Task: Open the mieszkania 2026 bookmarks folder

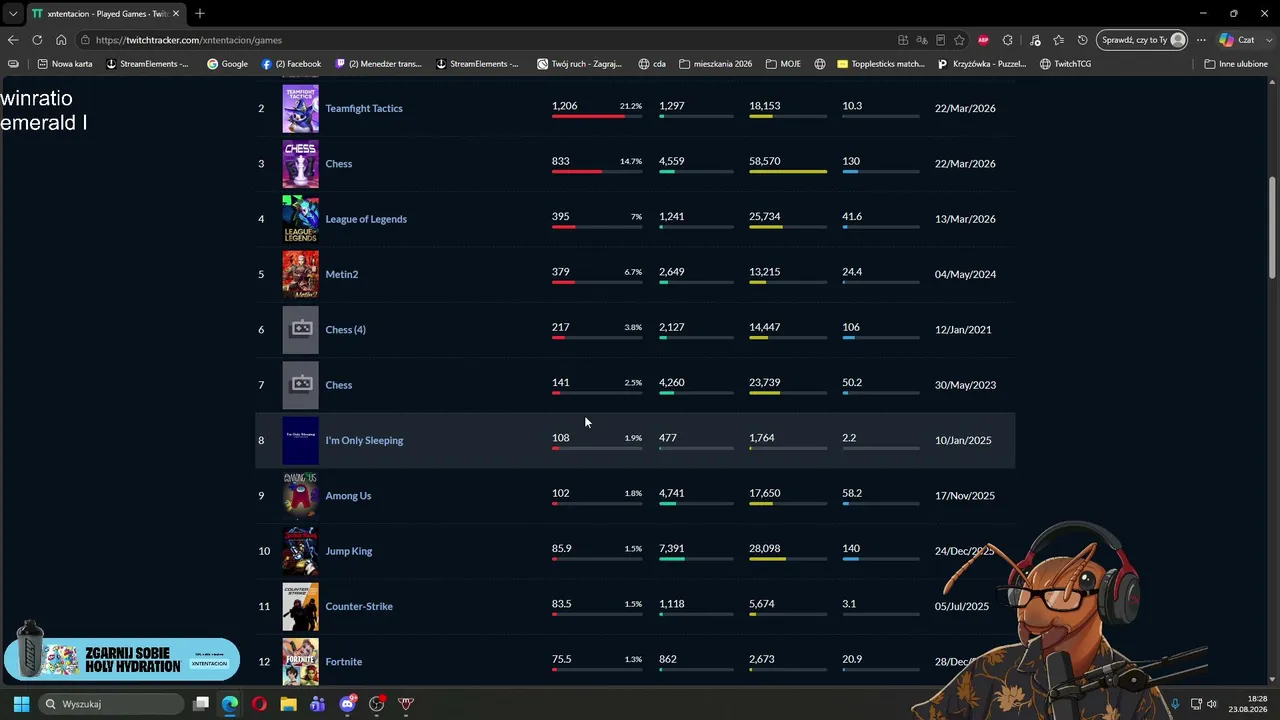Action: pos(715,64)
